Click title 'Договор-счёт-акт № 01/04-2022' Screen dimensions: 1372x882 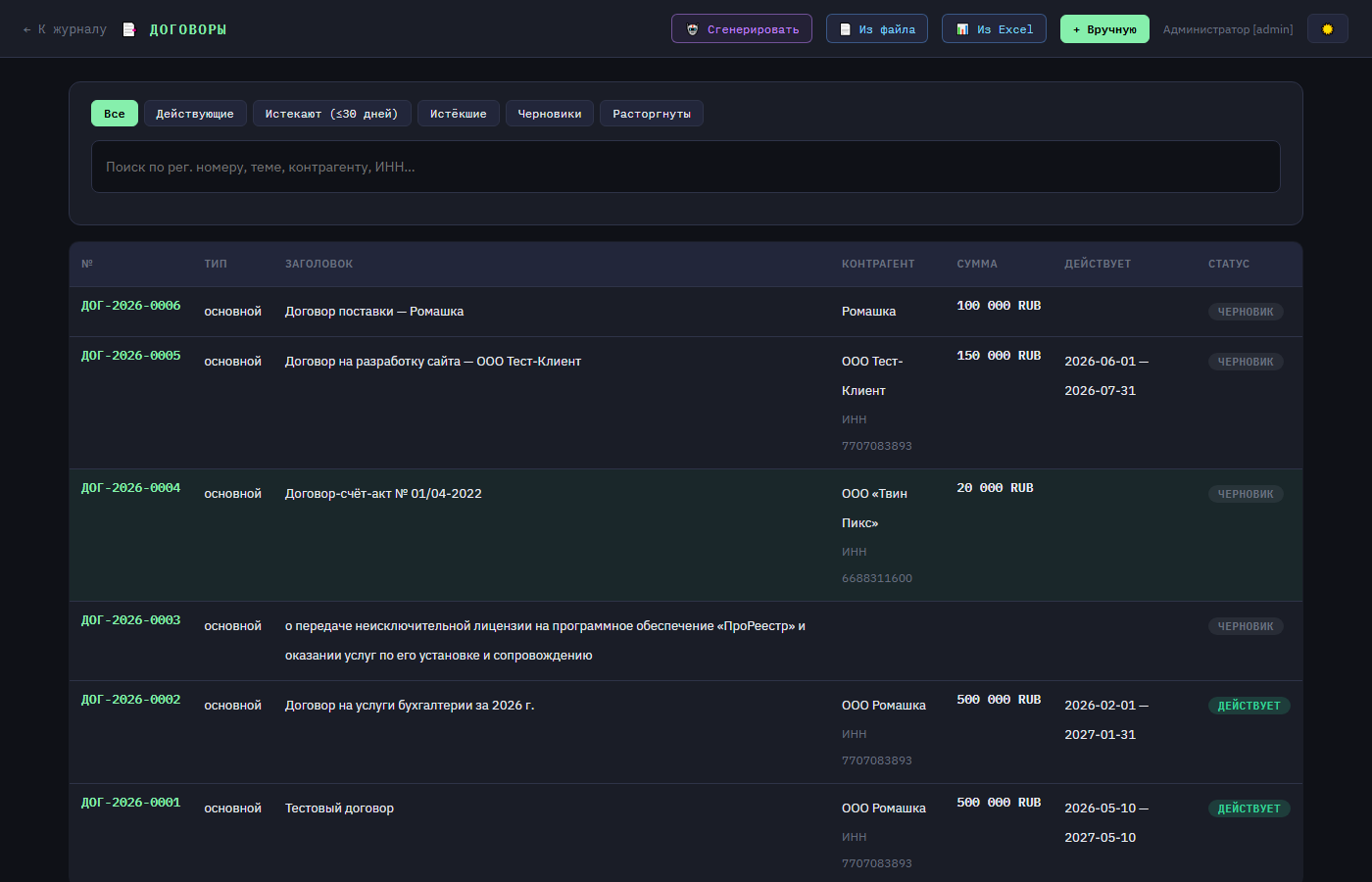pos(383,494)
